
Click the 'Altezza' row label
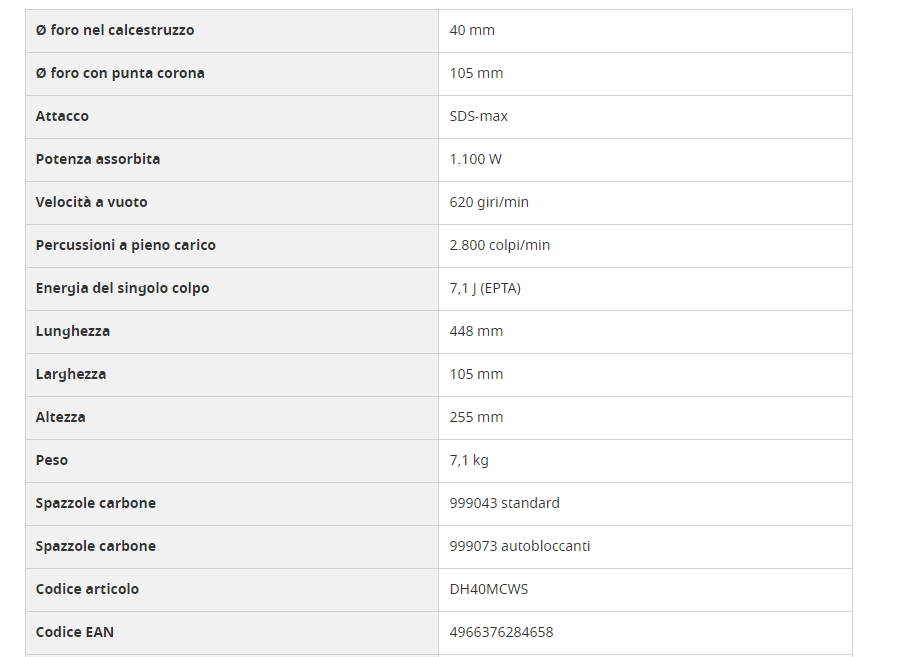[61, 417]
